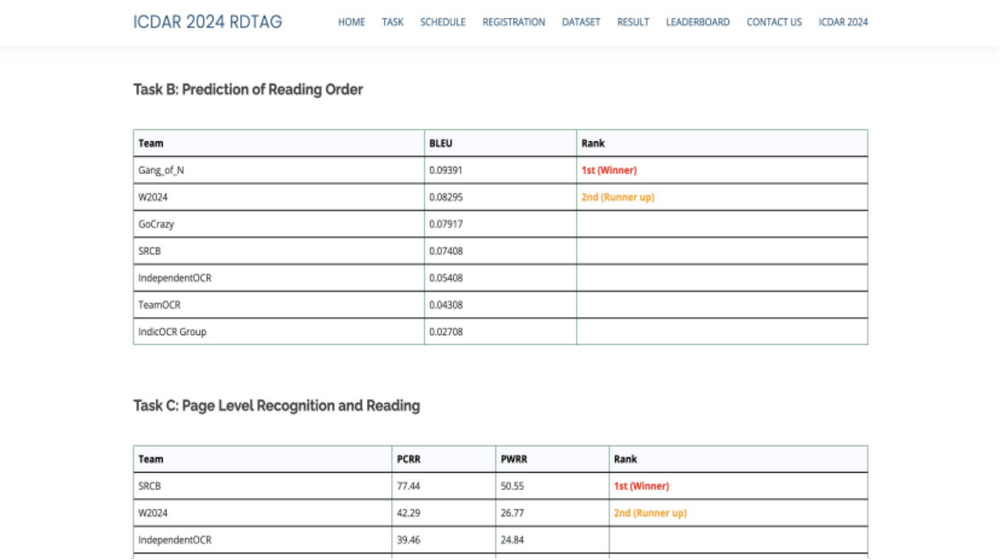Screen dimensions: 1000x560
Task: Click the PWRR column header
Action: 513,459
